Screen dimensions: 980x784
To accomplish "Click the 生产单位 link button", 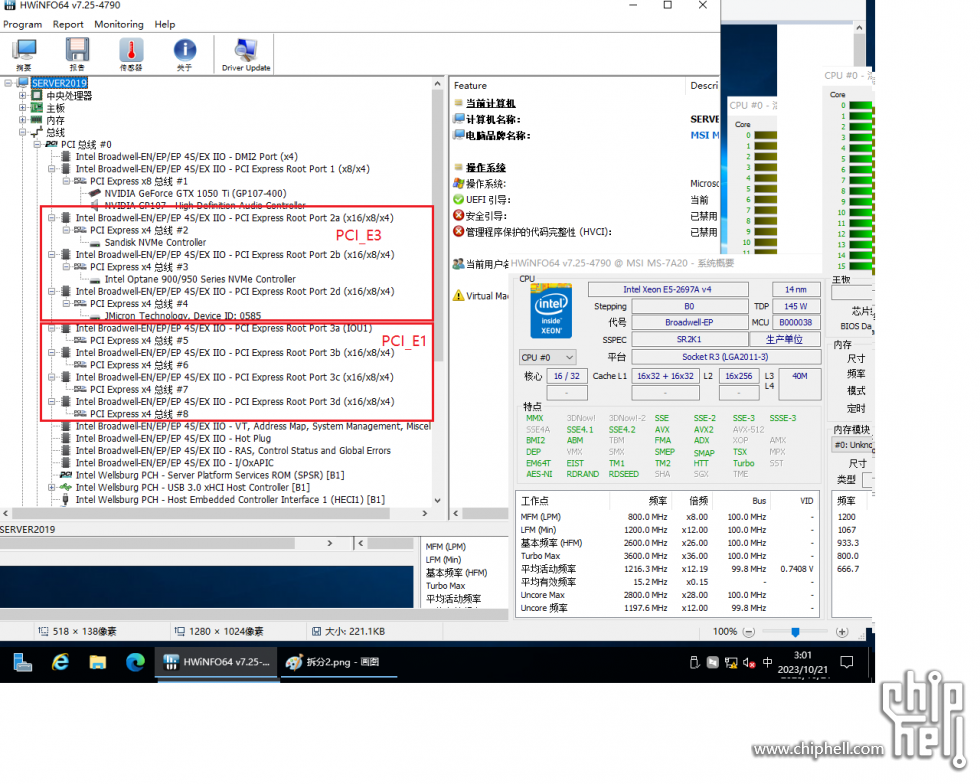I will click(784, 339).
